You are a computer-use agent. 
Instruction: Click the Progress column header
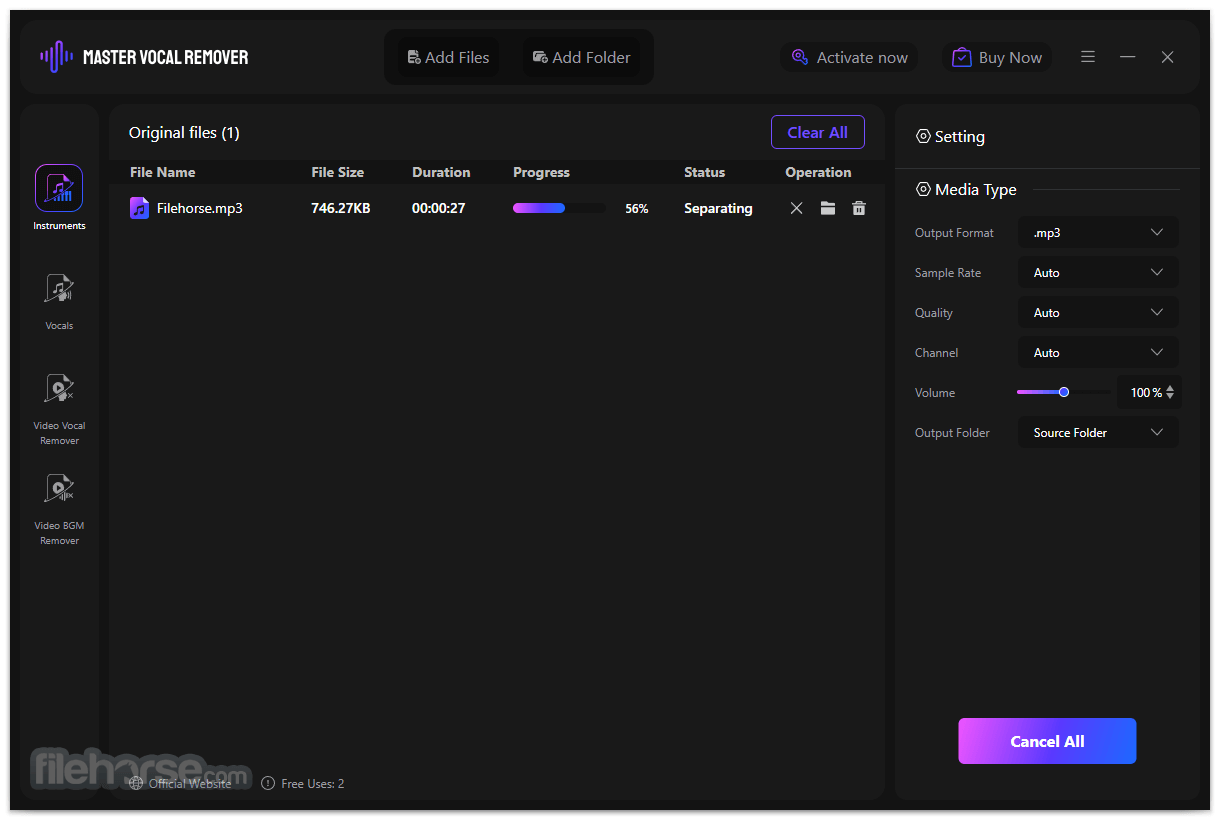pos(541,172)
